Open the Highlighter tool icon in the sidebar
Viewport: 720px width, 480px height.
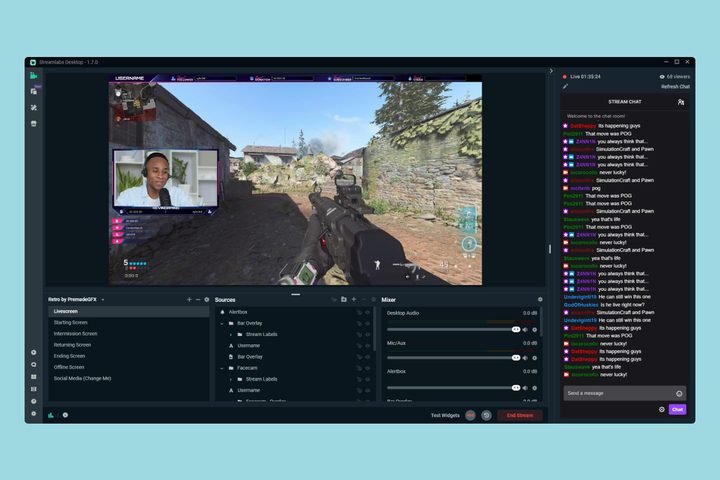34,107
